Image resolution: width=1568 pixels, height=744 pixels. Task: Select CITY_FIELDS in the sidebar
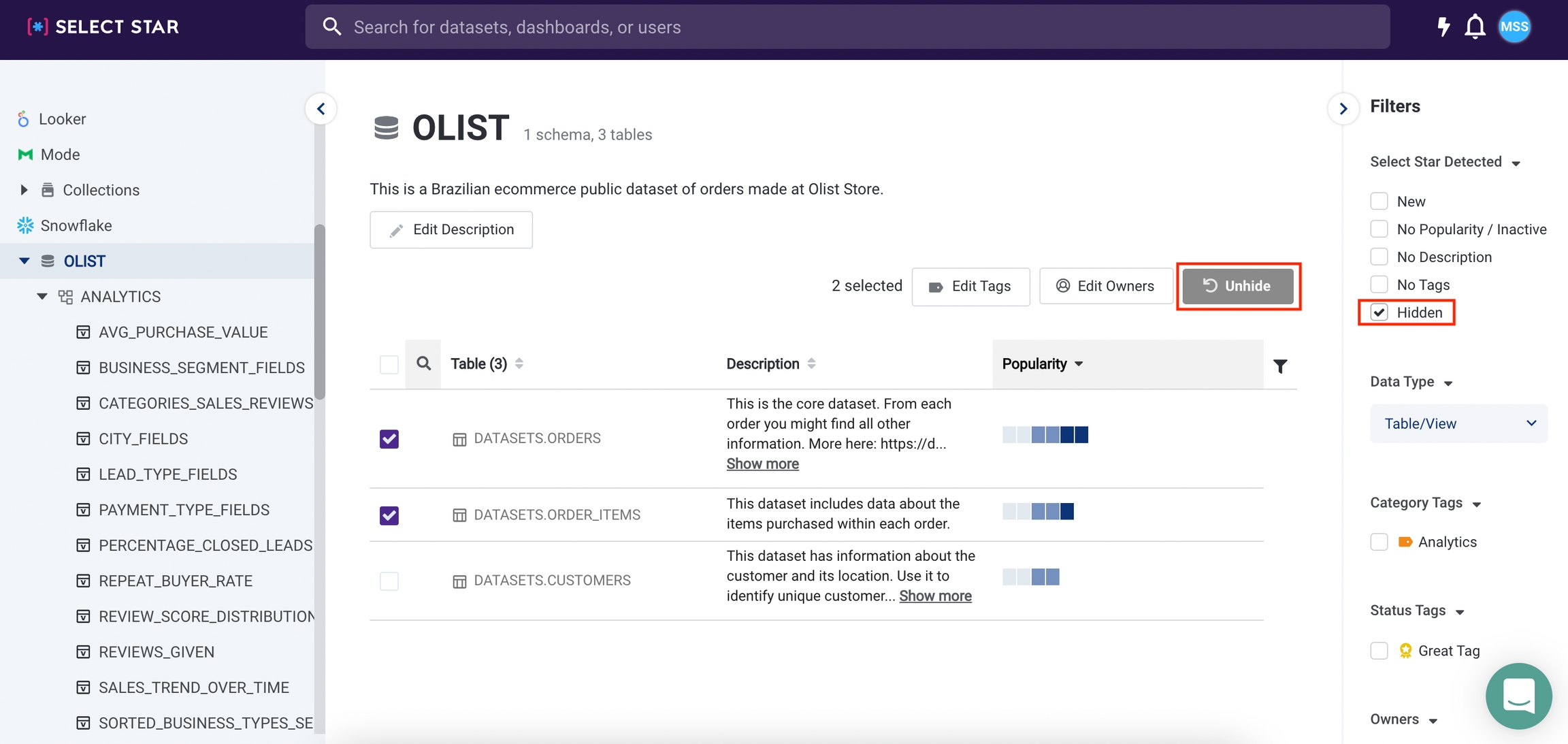tap(143, 438)
